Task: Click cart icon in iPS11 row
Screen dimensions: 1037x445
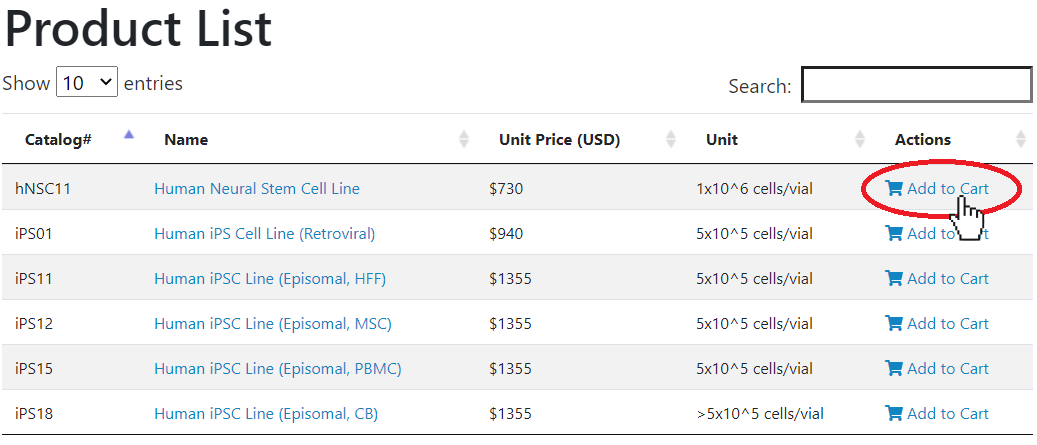Action: pyautogui.click(x=894, y=279)
